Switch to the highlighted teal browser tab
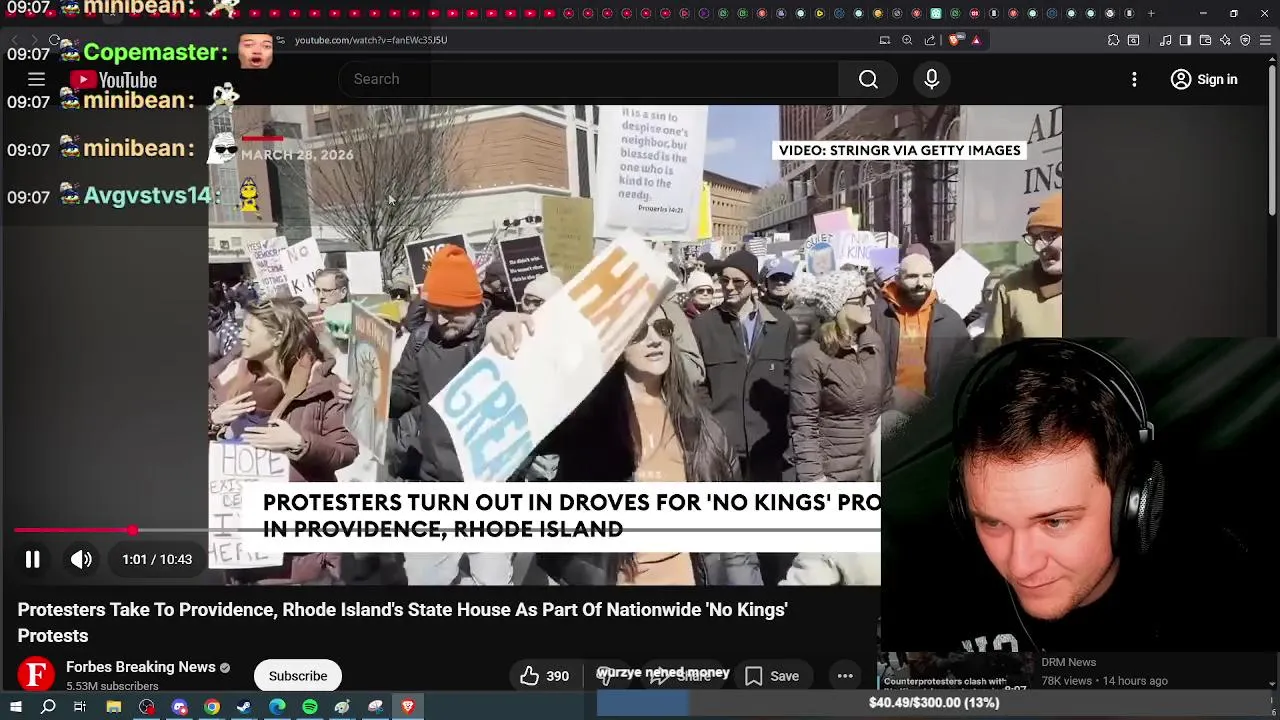This screenshot has height=720, width=1280. pos(936,13)
